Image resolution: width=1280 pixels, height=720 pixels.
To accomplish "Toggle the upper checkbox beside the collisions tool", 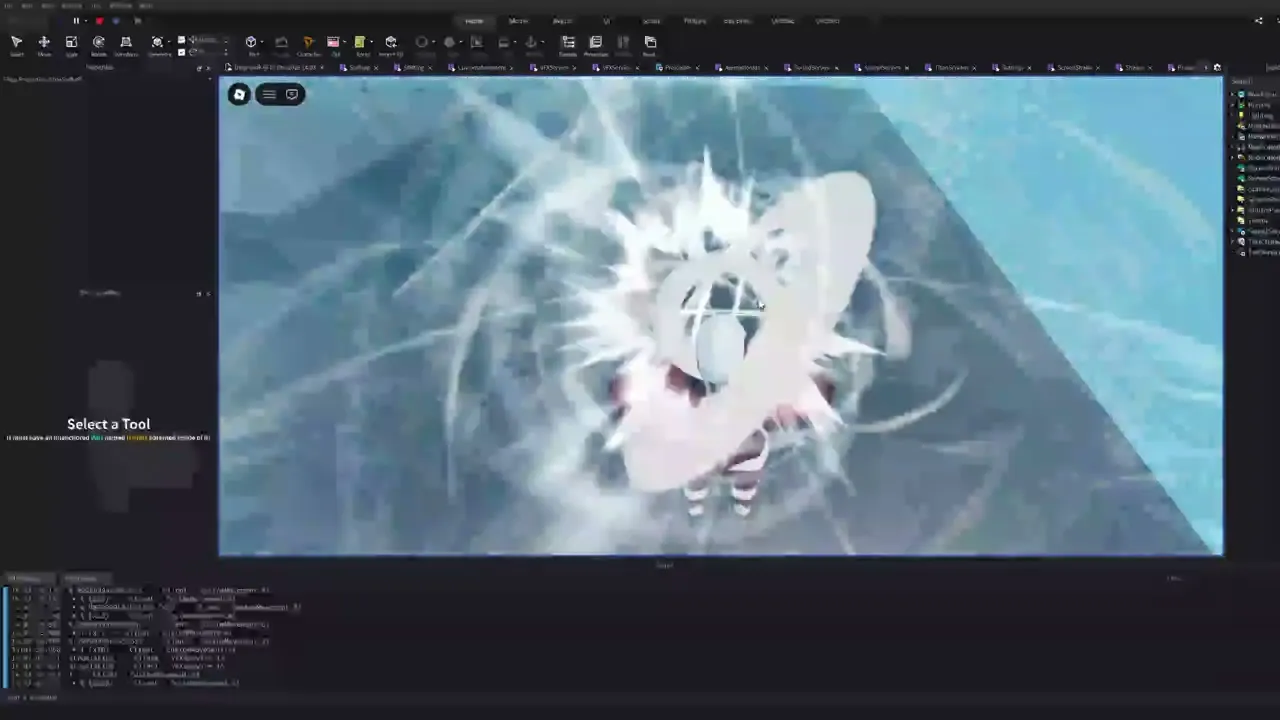I will tap(181, 40).
